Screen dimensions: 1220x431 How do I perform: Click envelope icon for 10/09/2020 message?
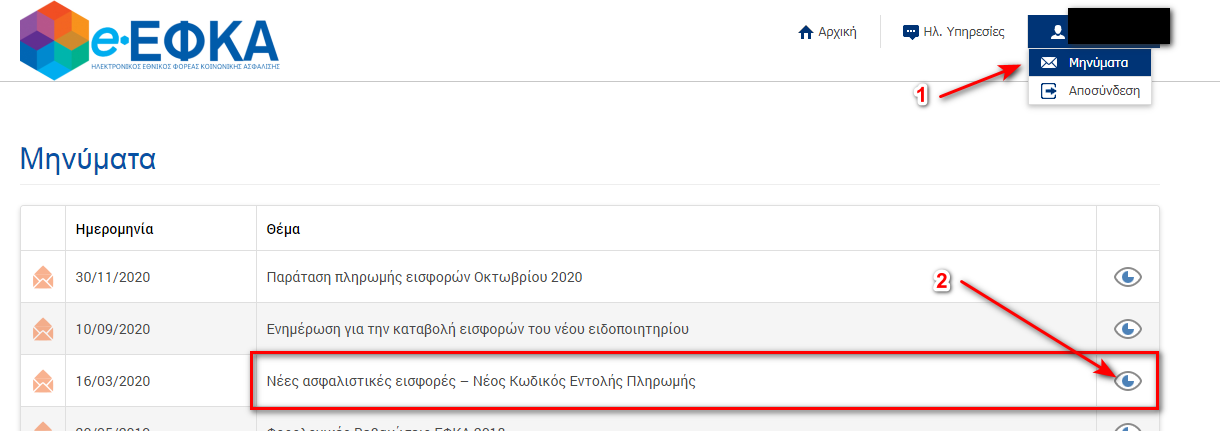click(x=43, y=329)
